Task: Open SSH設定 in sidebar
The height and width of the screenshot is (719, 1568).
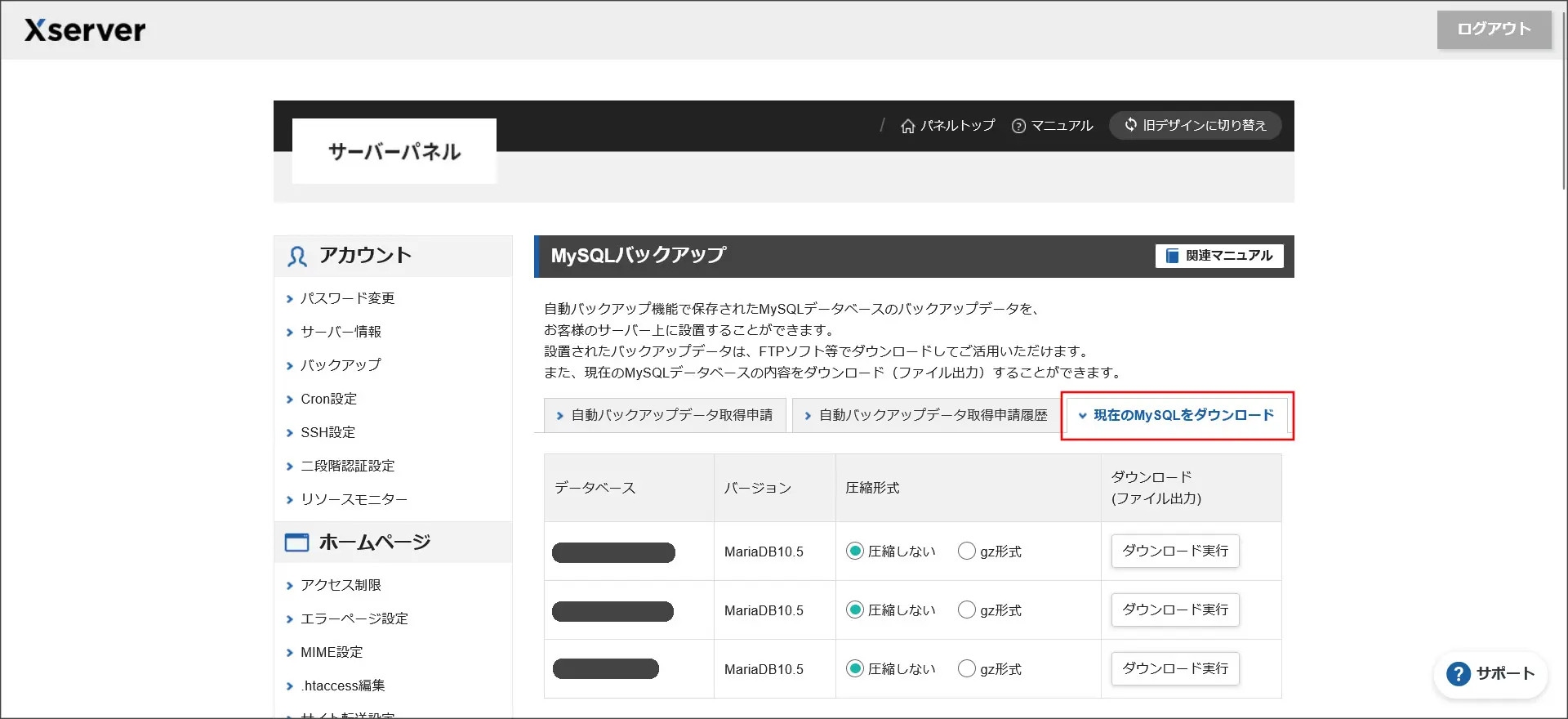Action: (328, 432)
